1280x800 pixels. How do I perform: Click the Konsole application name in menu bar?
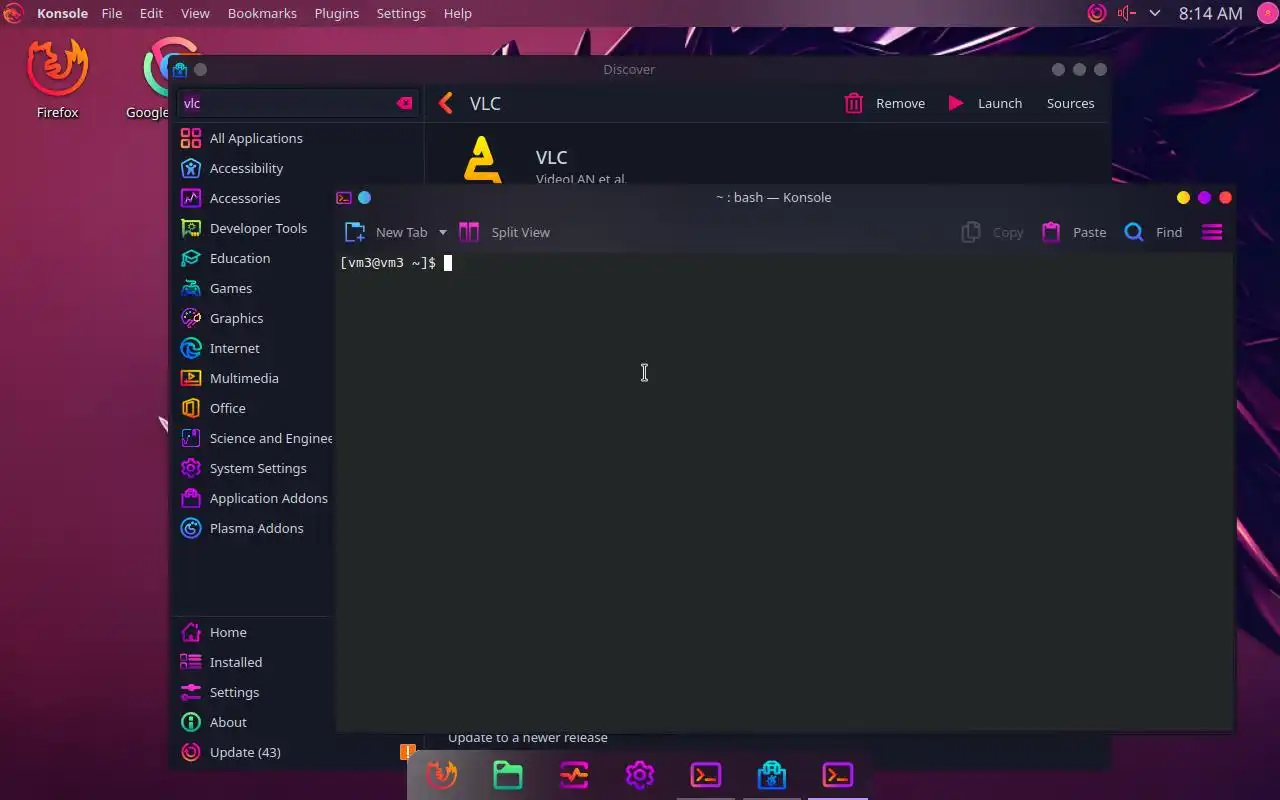pos(63,13)
